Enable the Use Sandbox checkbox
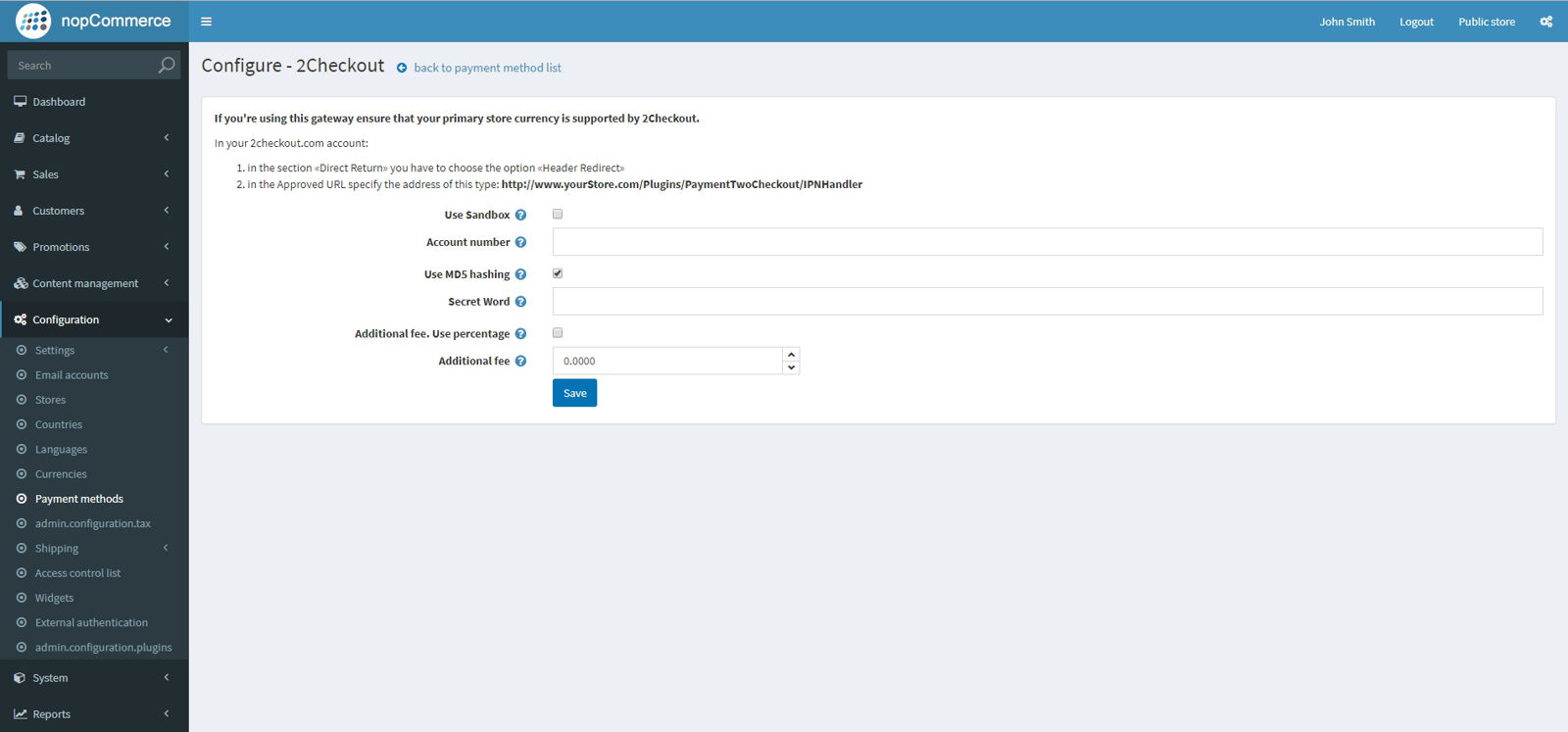The image size is (1568, 732). pos(558,214)
